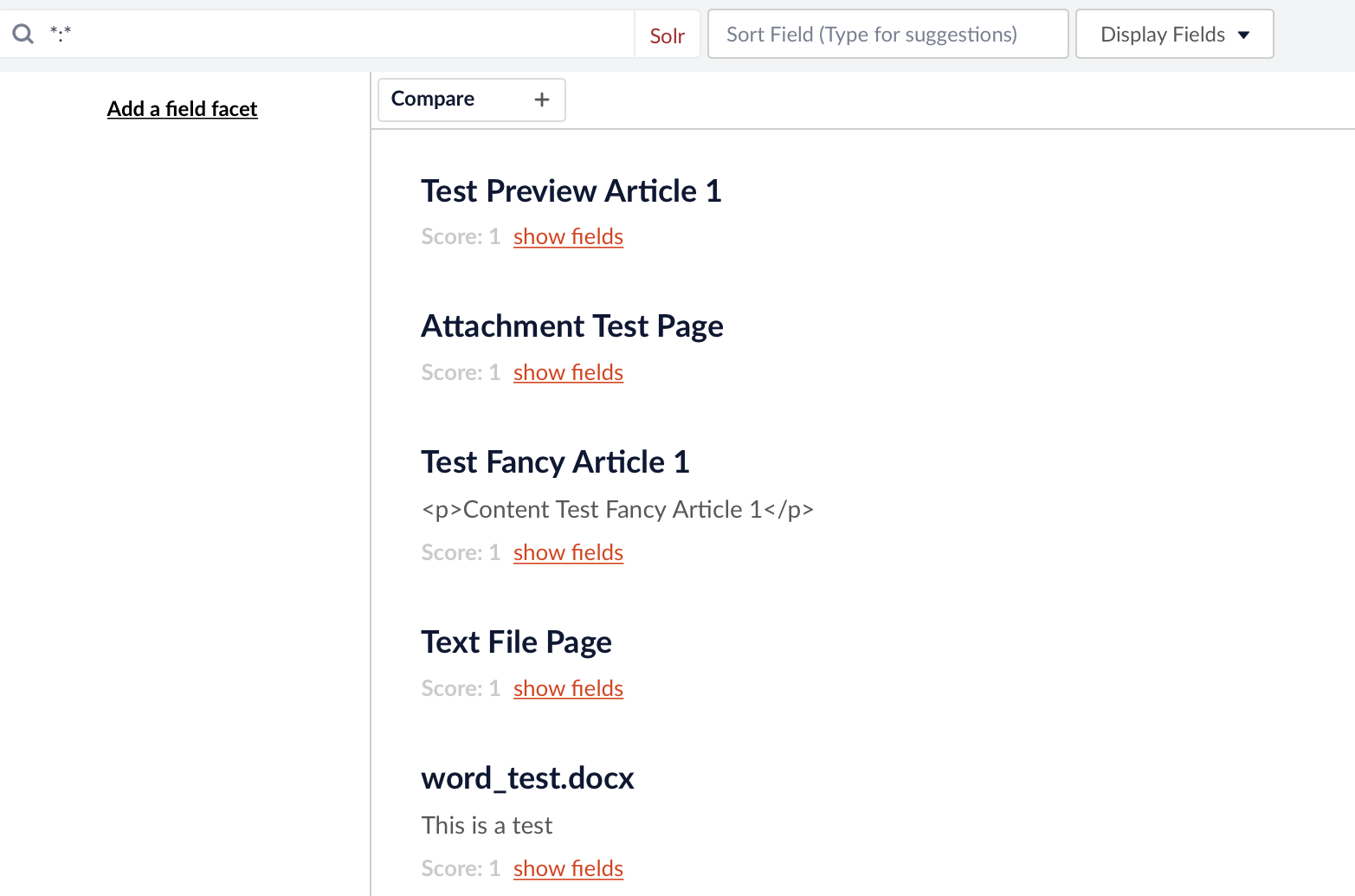Open the Attachment Test Page result
Image resolution: width=1355 pixels, height=896 pixels.
[572, 326]
